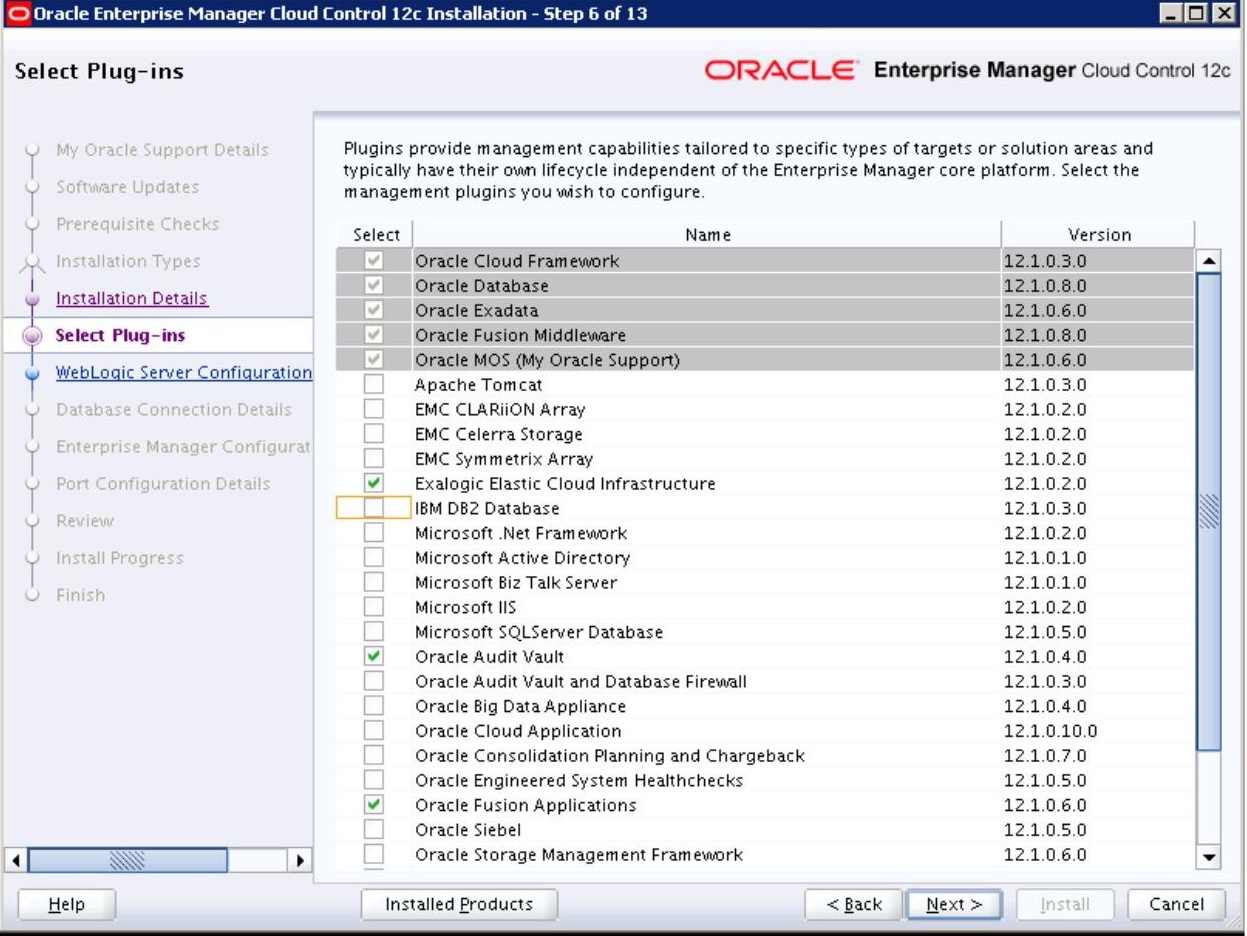Click the step panel horizontal scrollbar thumb
The width and height of the screenshot is (1247, 936).
tap(128, 859)
